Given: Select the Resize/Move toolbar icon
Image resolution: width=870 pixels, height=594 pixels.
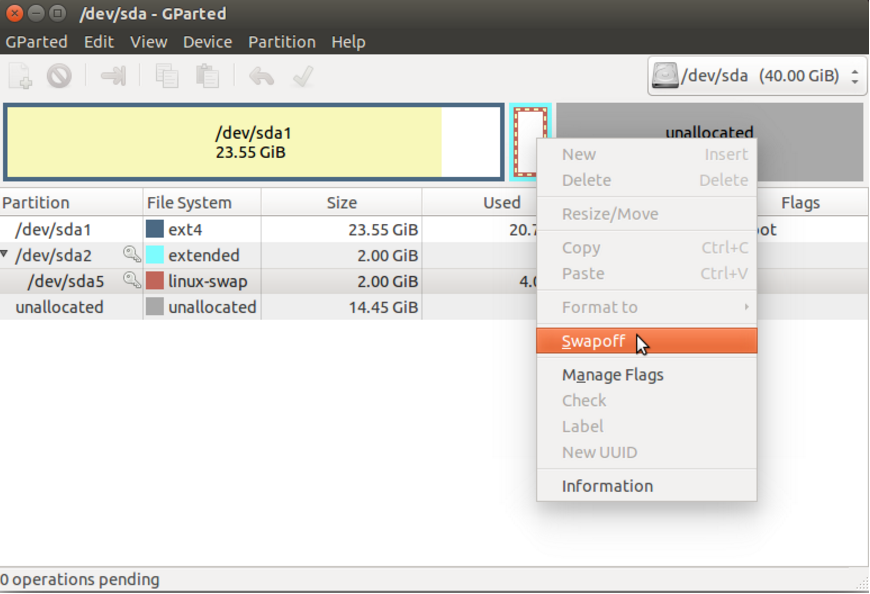Looking at the screenshot, I should pos(113,75).
